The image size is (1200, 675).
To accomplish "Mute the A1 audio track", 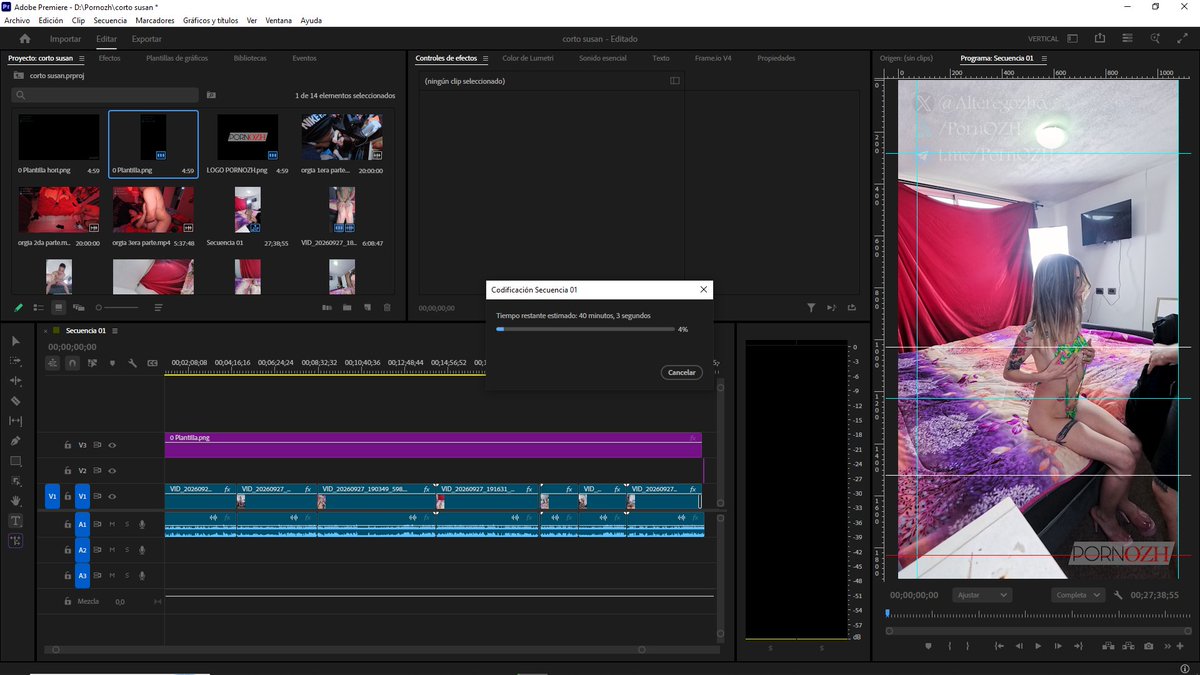I will click(x=112, y=524).
